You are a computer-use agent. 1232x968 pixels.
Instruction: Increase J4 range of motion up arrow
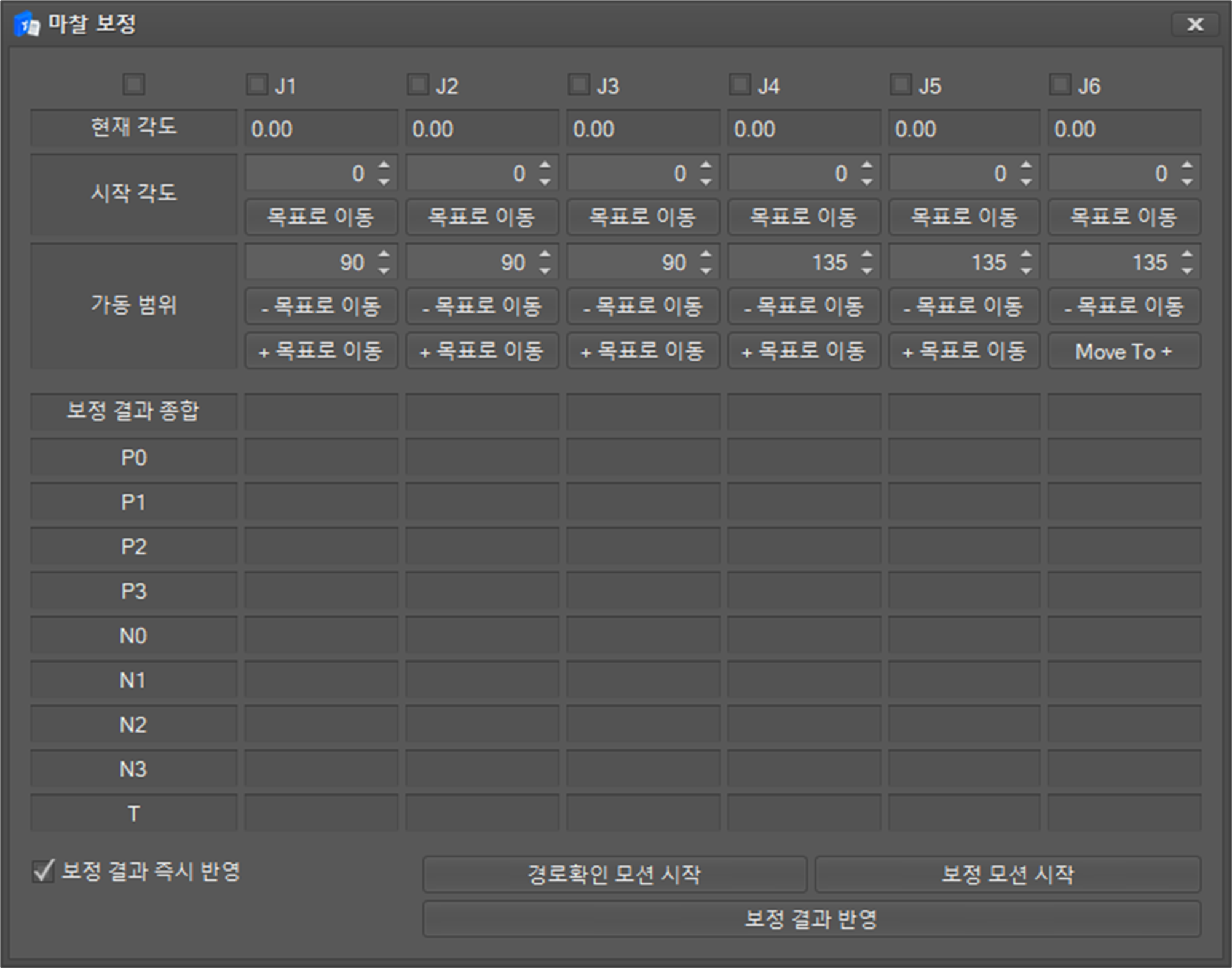867,254
